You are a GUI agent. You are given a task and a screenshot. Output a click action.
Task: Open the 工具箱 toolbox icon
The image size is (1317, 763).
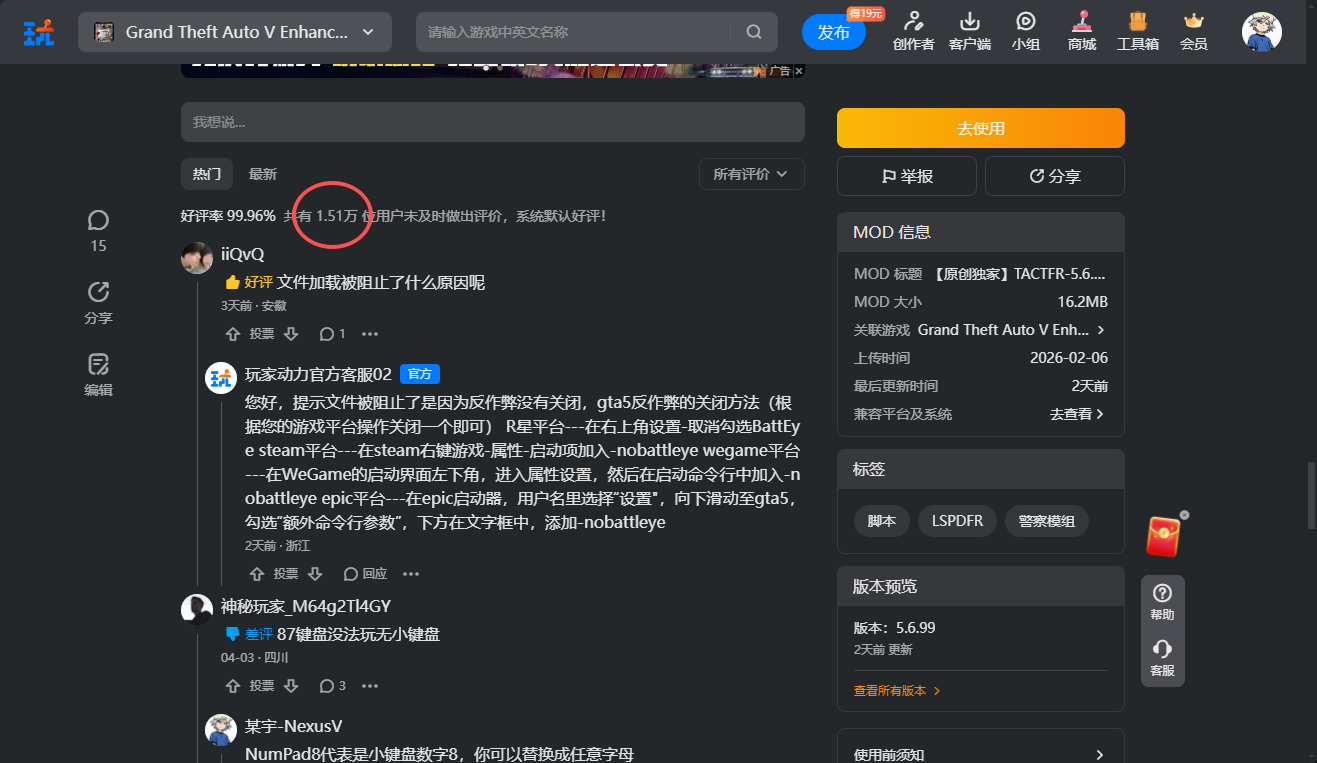point(1137,22)
